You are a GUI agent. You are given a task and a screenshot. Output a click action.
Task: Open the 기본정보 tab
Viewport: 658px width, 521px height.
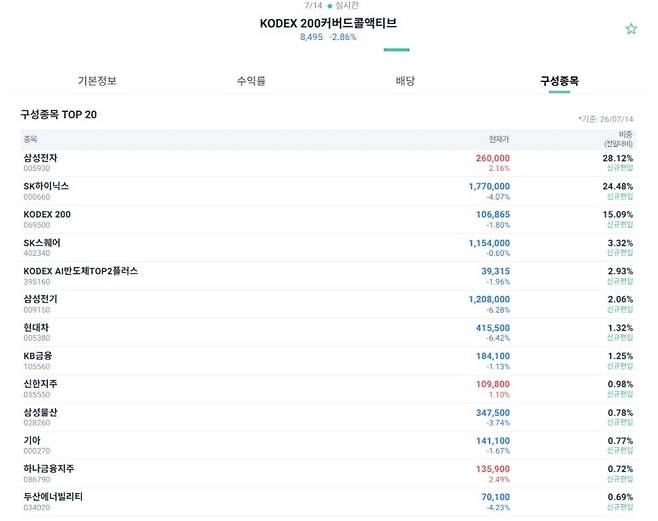pos(97,81)
